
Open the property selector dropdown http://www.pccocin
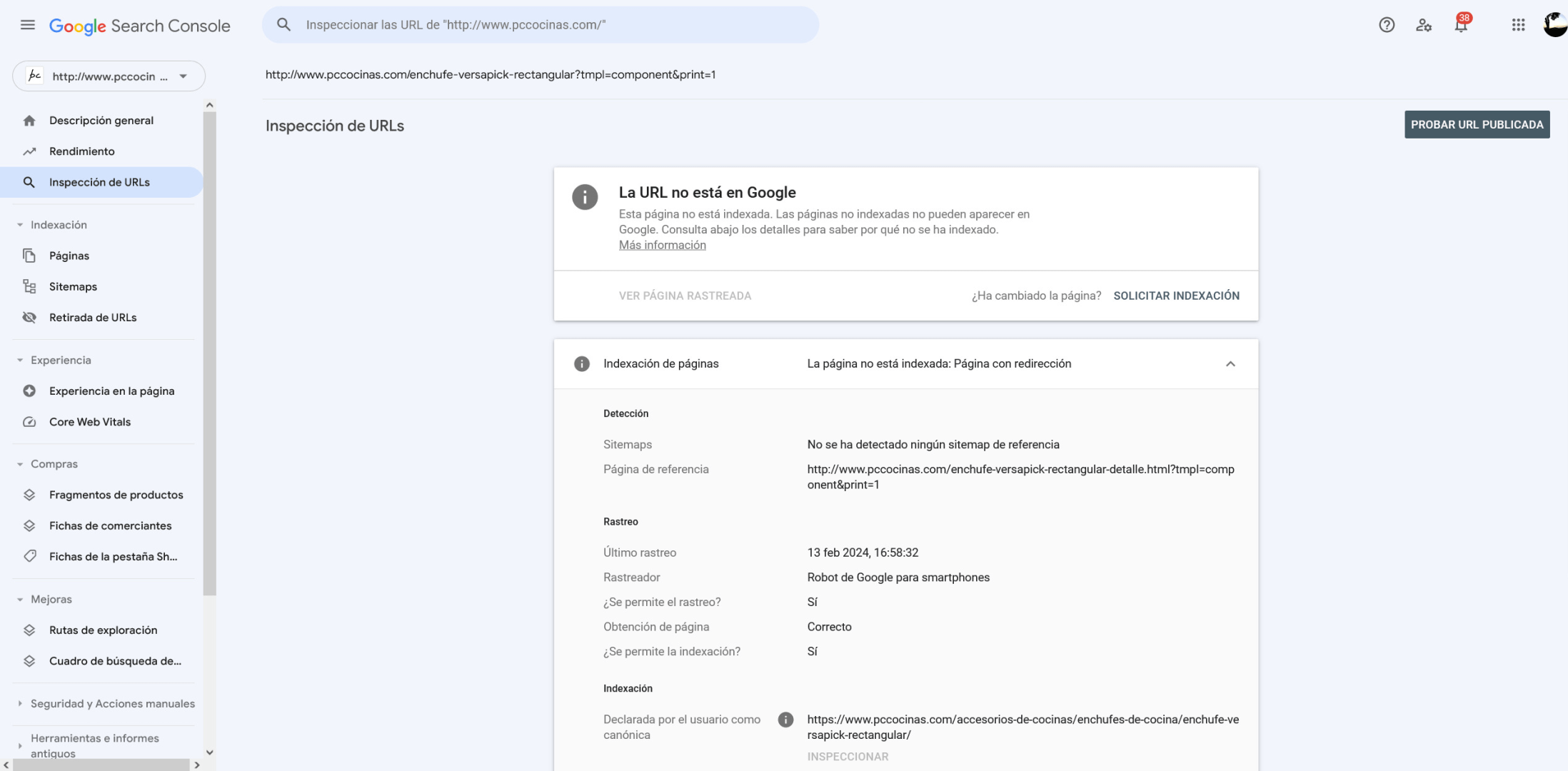pyautogui.click(x=109, y=76)
